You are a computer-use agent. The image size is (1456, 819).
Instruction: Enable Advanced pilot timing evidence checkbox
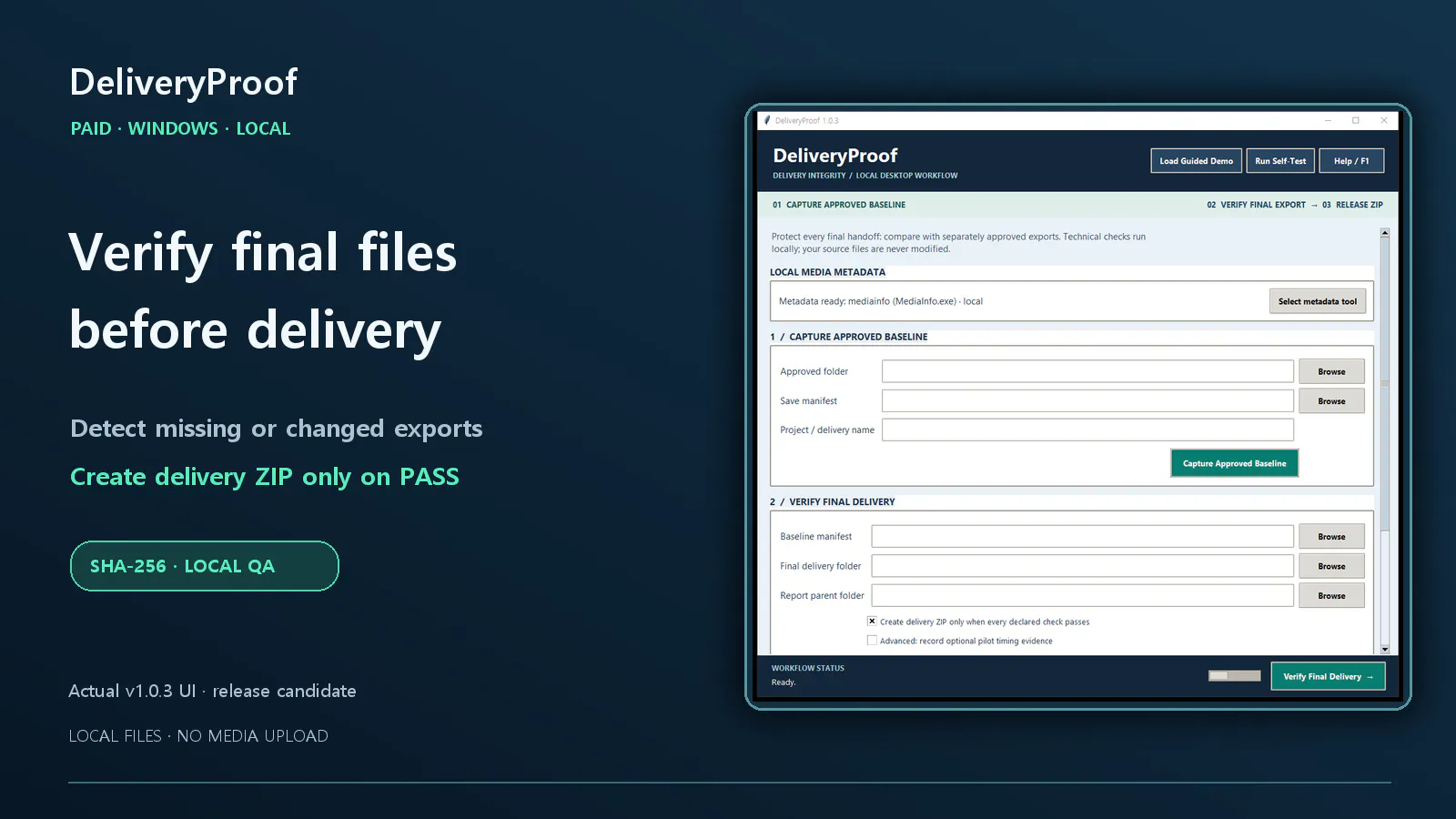(x=872, y=641)
